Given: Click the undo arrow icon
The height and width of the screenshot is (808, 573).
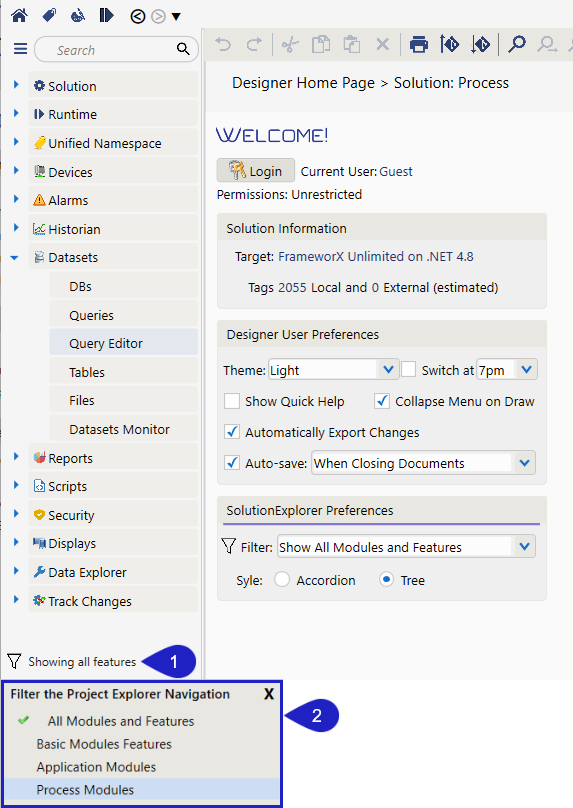Looking at the screenshot, I should (x=223, y=45).
